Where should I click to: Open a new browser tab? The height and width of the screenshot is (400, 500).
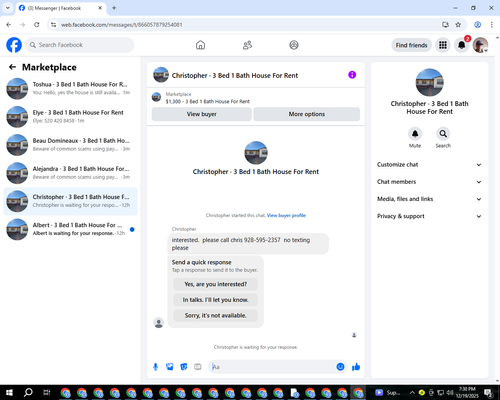click(x=114, y=8)
